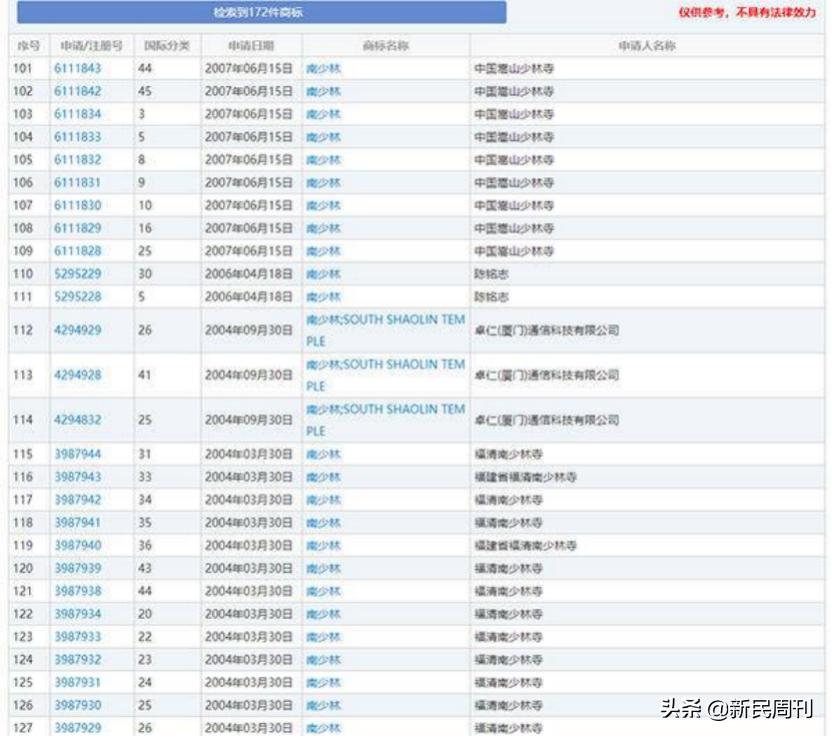Click the 国际分类 column header

(167, 46)
